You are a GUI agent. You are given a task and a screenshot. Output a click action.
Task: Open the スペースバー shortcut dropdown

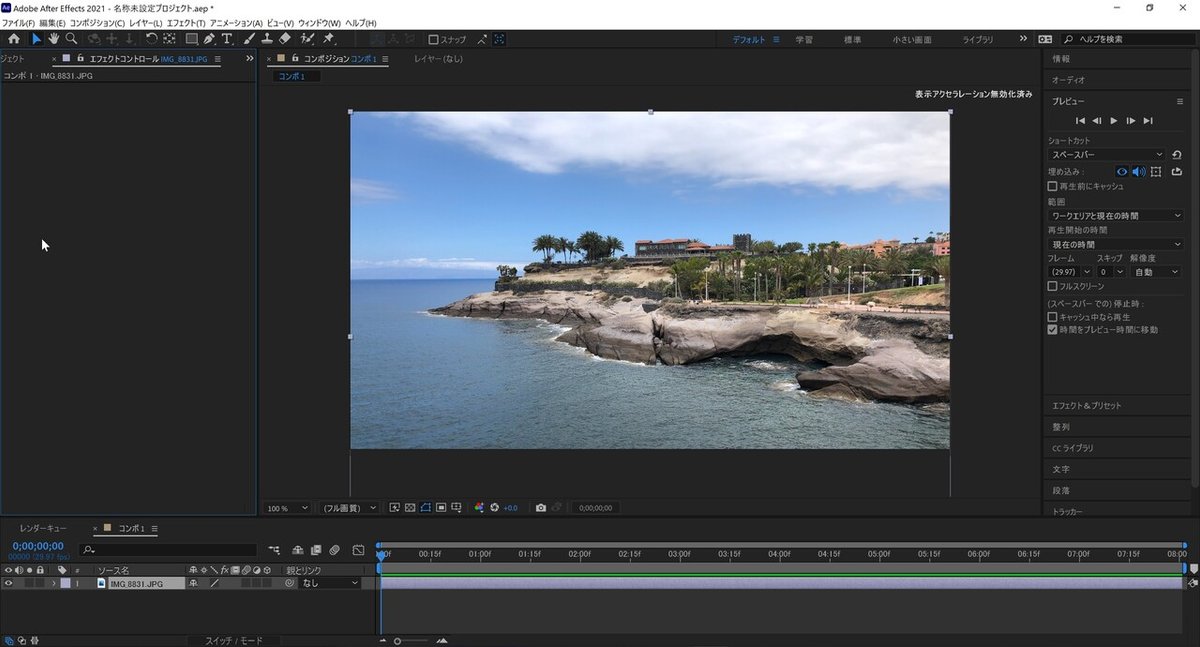tap(1106, 155)
